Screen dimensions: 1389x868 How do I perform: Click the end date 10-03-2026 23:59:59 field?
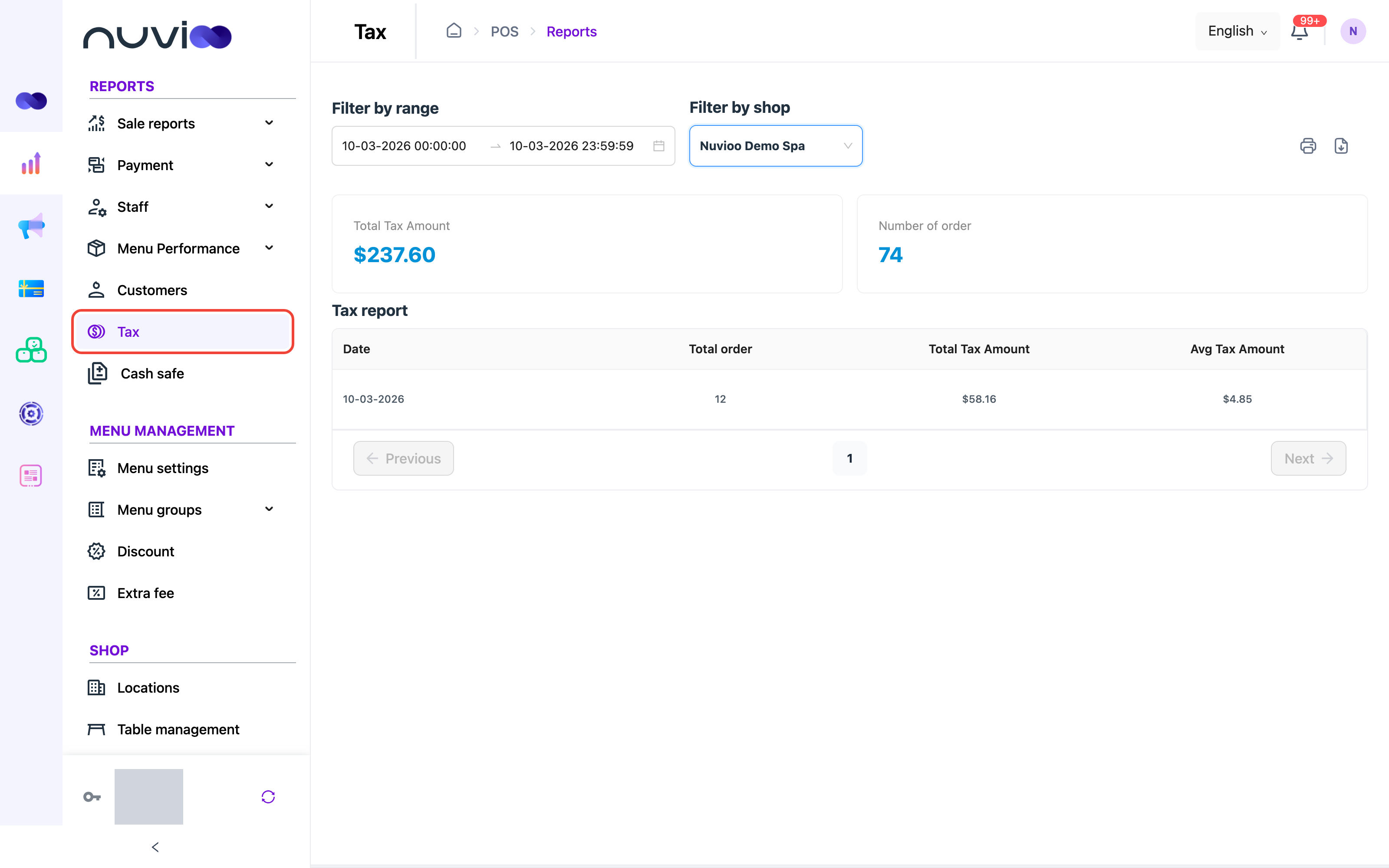(572, 146)
